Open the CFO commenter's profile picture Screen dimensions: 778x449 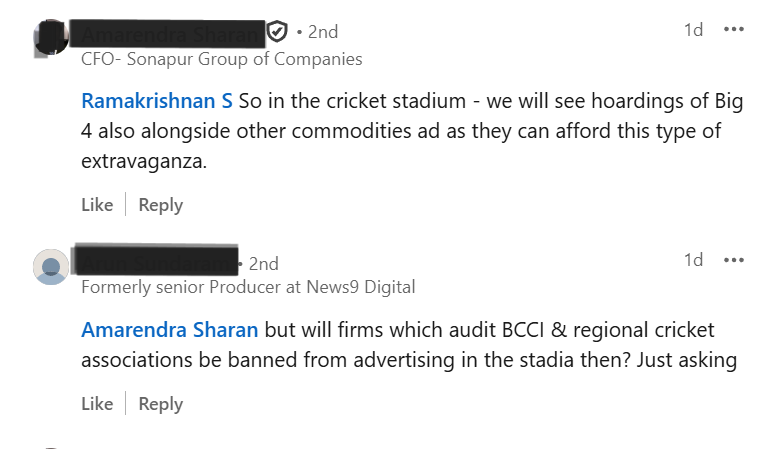[50, 34]
